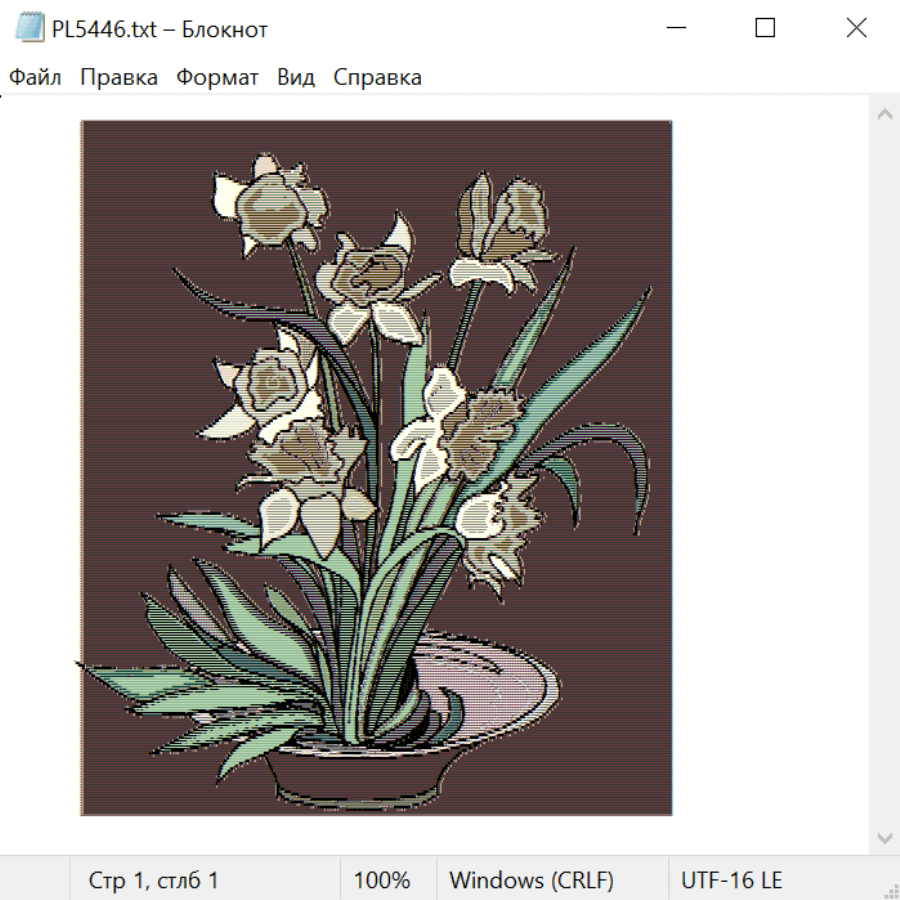The image size is (900, 900).
Task: Click the Windows (CRLF) status field
Action: tap(531, 879)
